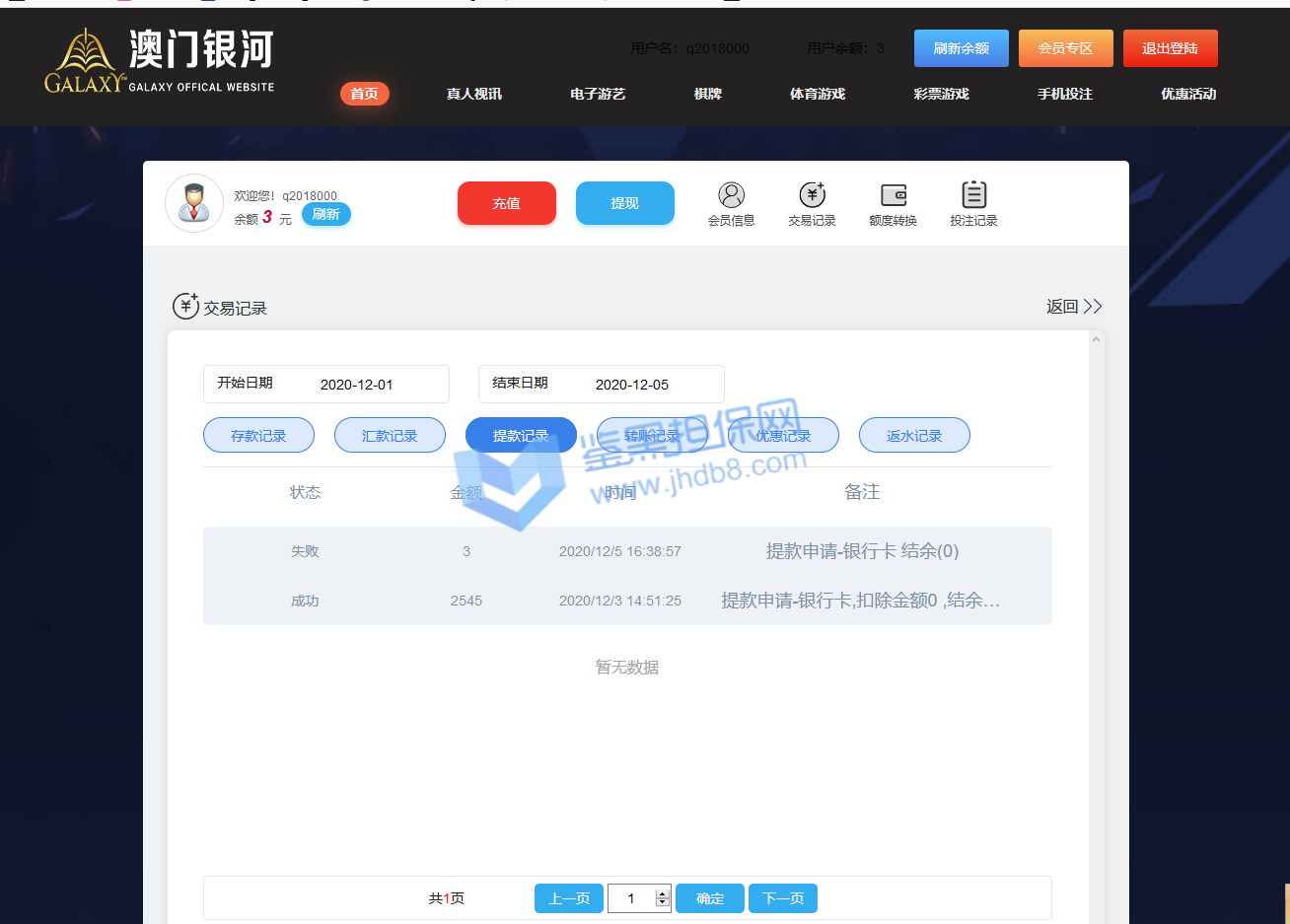Click the 会员信息 member info icon
The height and width of the screenshot is (924, 1290).
[x=731, y=195]
